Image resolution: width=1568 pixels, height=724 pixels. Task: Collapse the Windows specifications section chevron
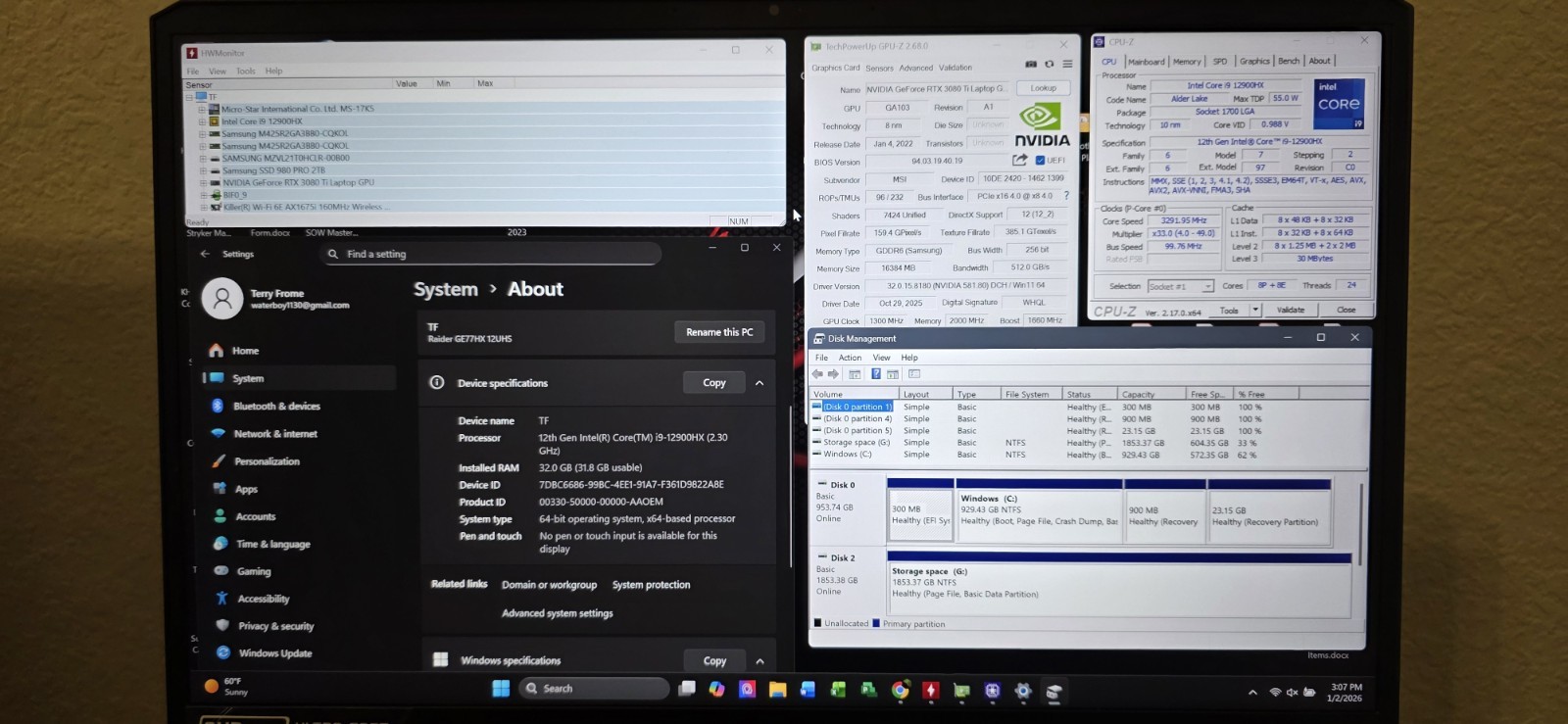[759, 661]
